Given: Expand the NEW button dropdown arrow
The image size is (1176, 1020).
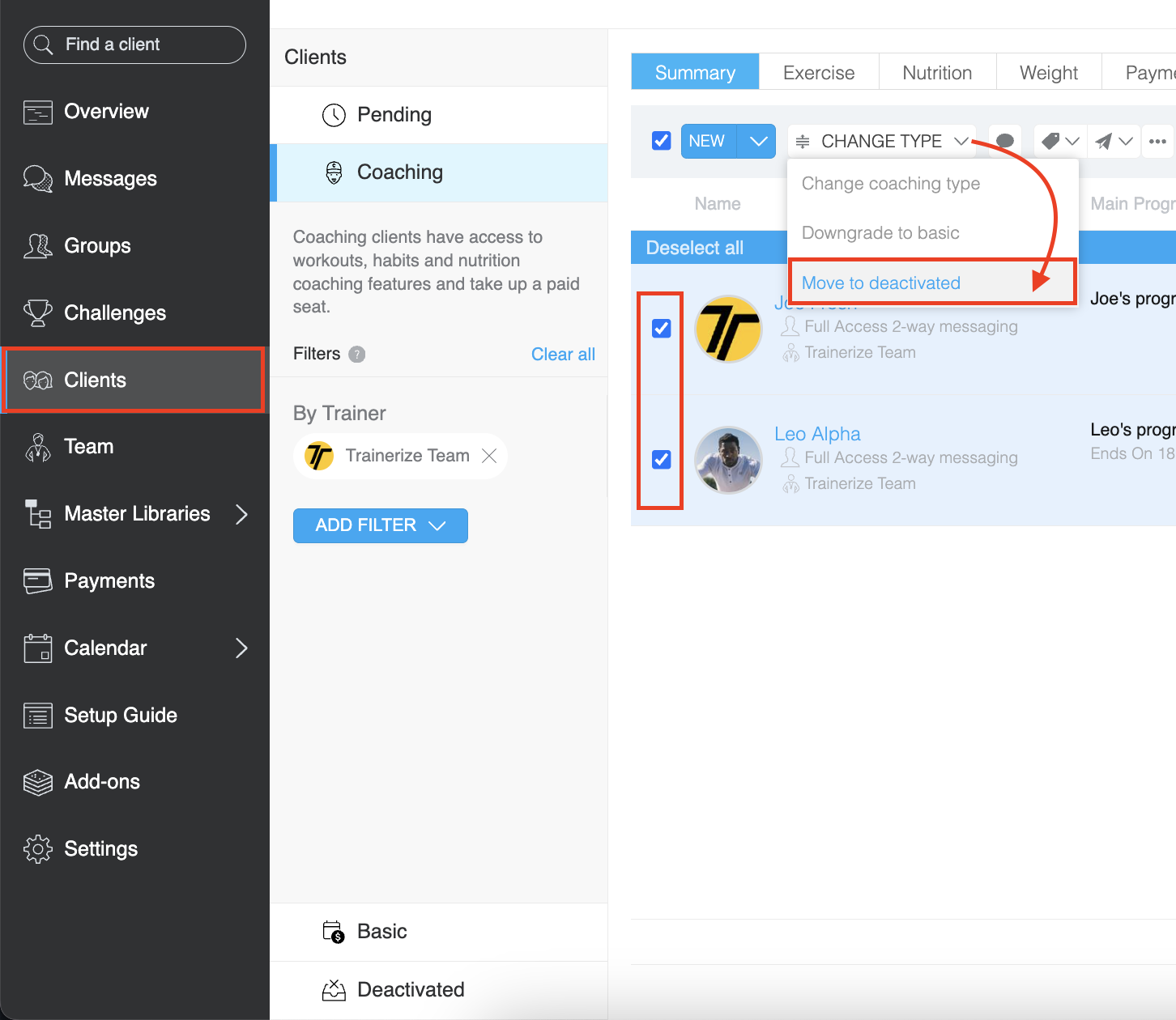Looking at the screenshot, I should (x=758, y=142).
